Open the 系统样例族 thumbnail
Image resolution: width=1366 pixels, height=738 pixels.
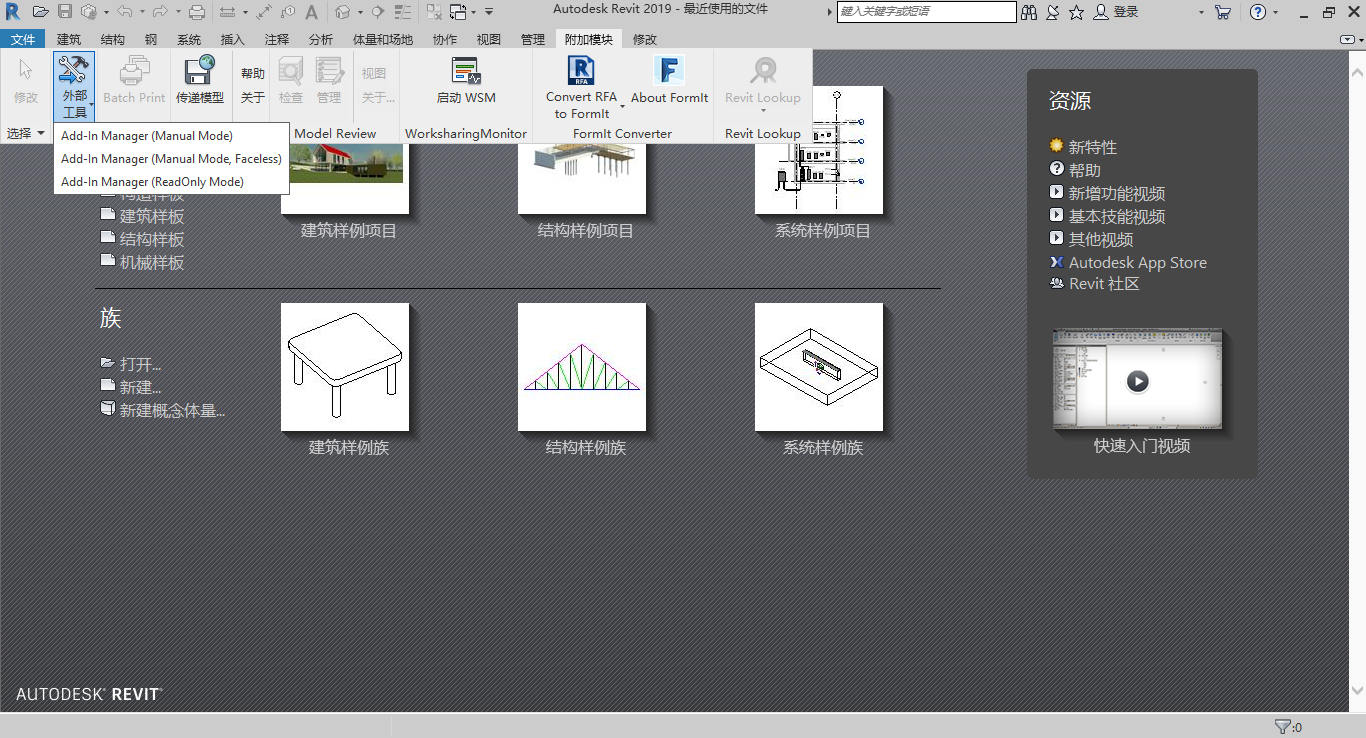pyautogui.click(x=819, y=367)
